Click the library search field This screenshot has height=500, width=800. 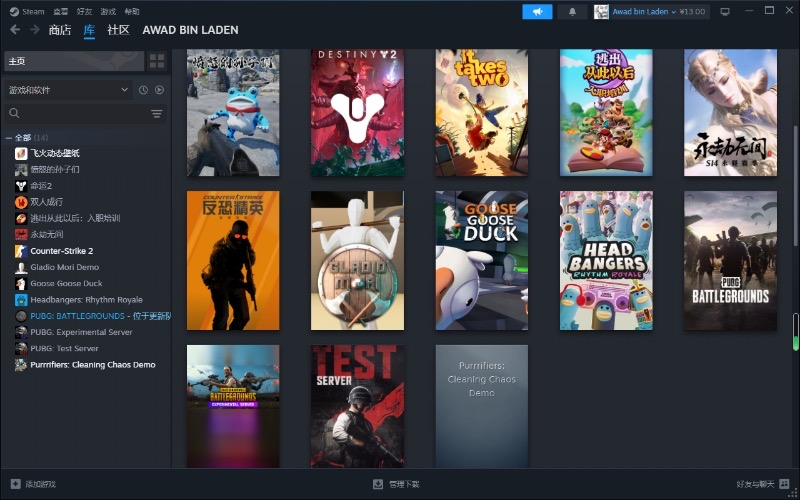86,114
